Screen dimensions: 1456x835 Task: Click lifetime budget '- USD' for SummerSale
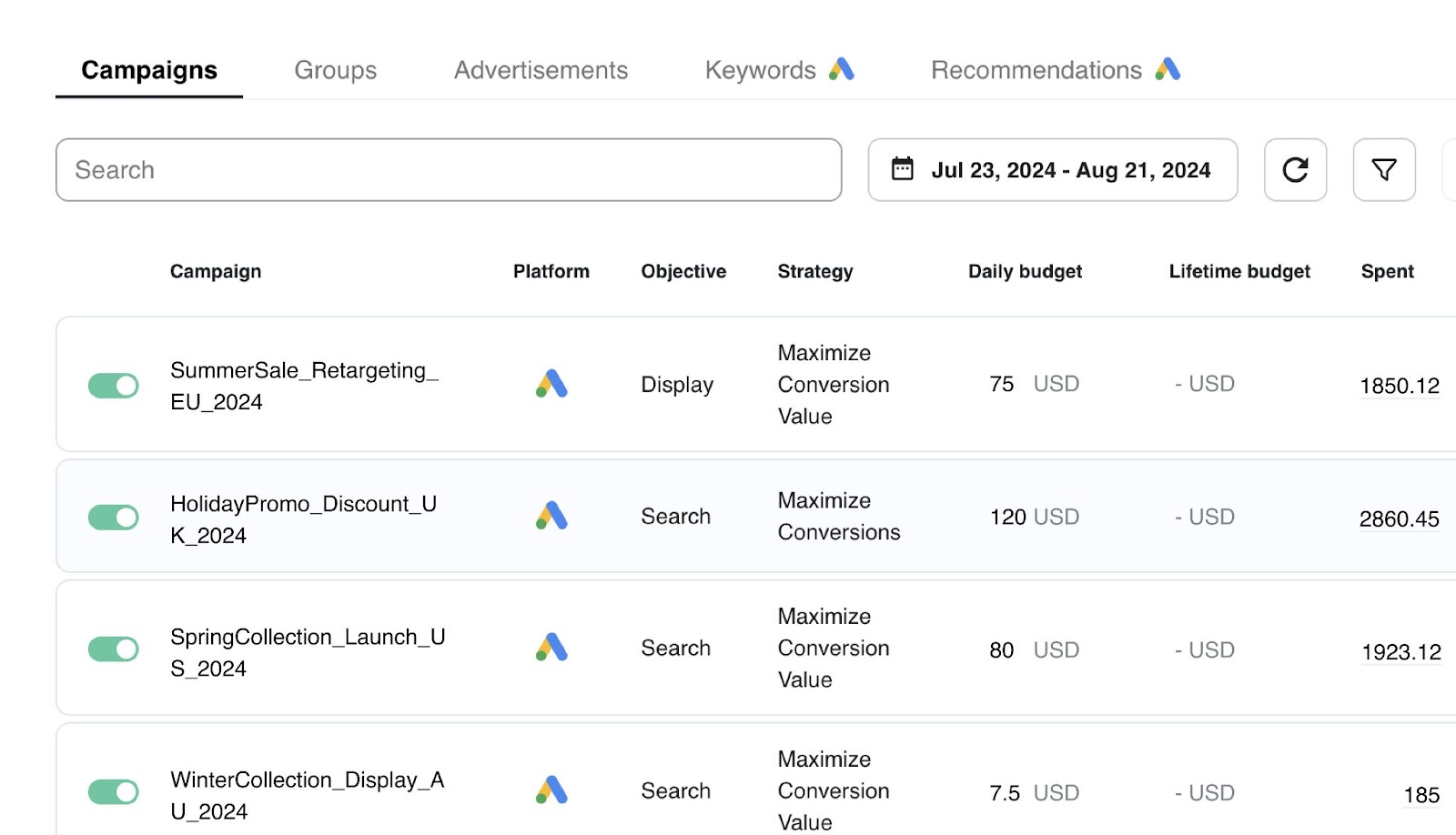click(1205, 384)
